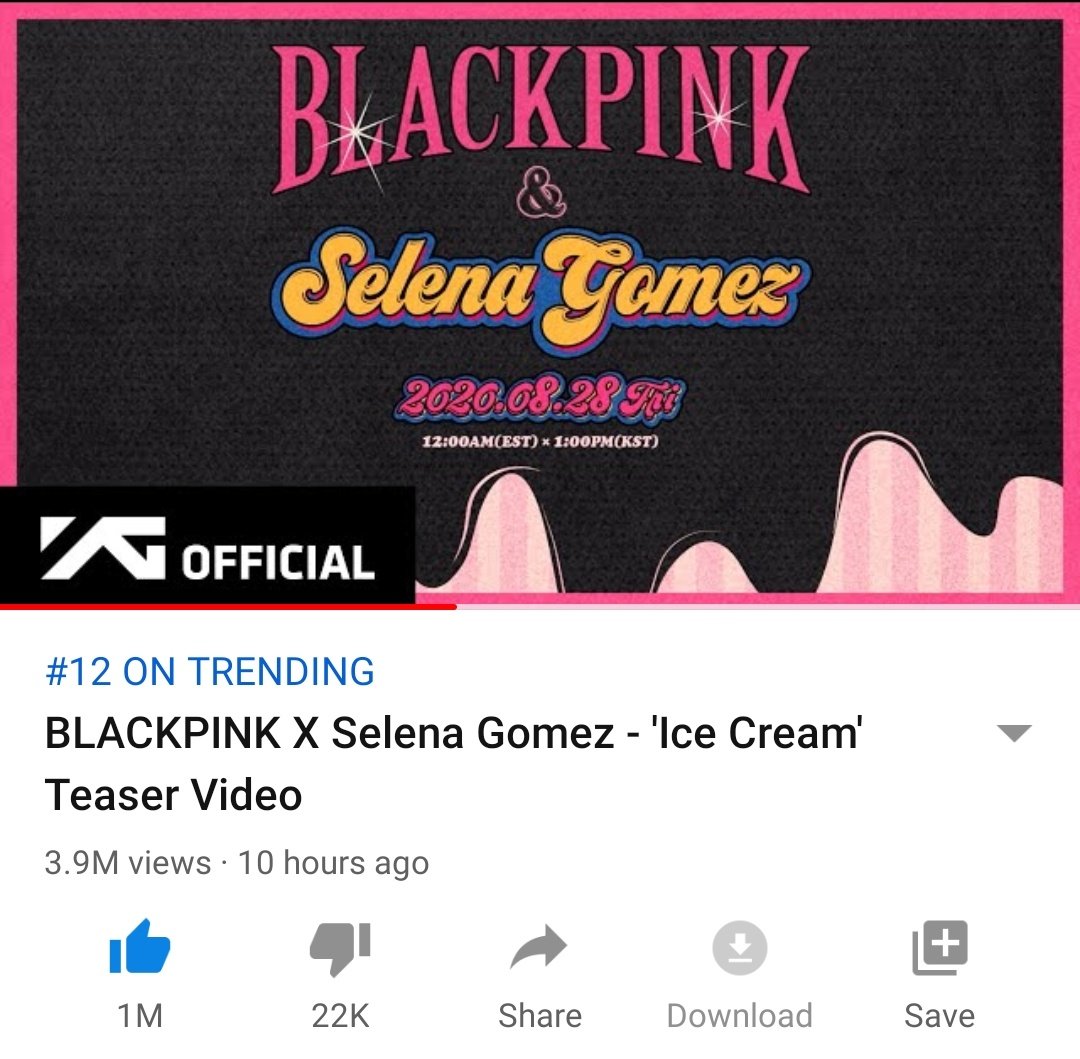Click the YG logo in the video
This screenshot has width=1080, height=1059.
103,547
